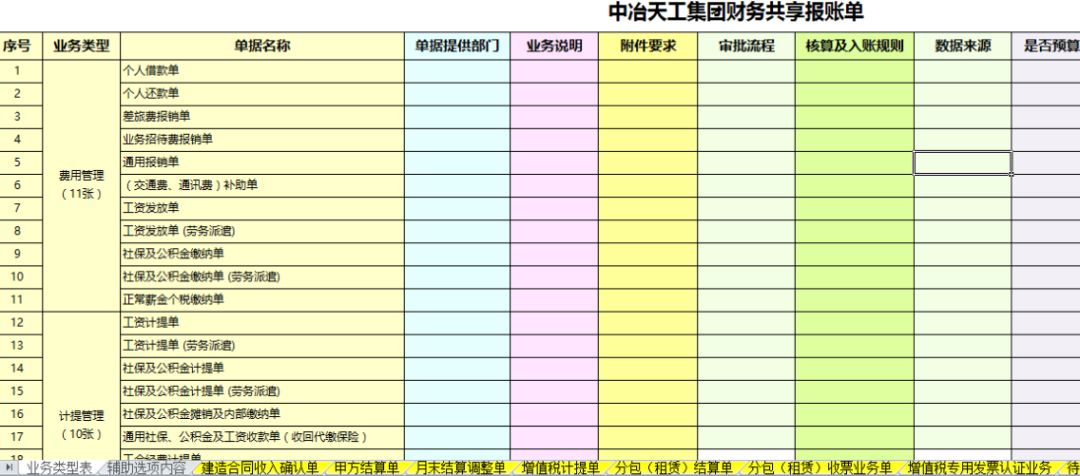Switch to the 甲方结算单 sheet tab
Screen dimensions: 1080x476
365,468
